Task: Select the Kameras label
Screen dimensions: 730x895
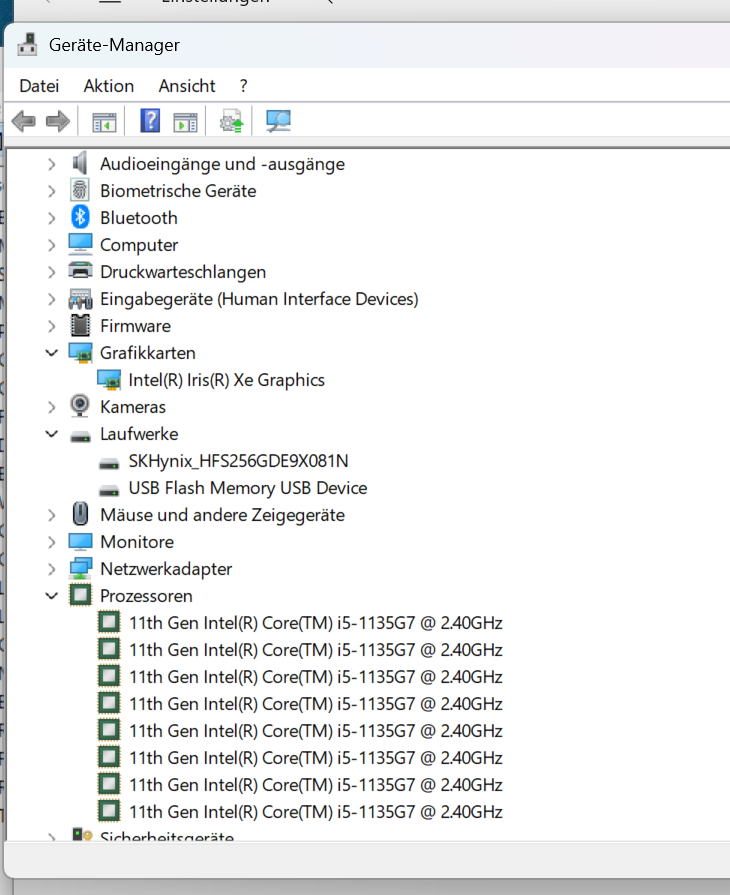Action: point(132,407)
